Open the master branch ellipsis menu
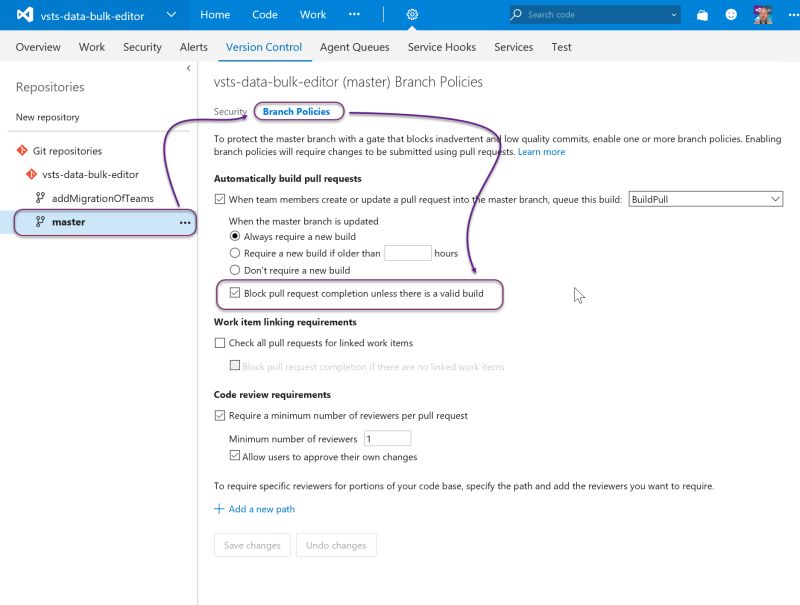The image size is (800, 605). 185,223
